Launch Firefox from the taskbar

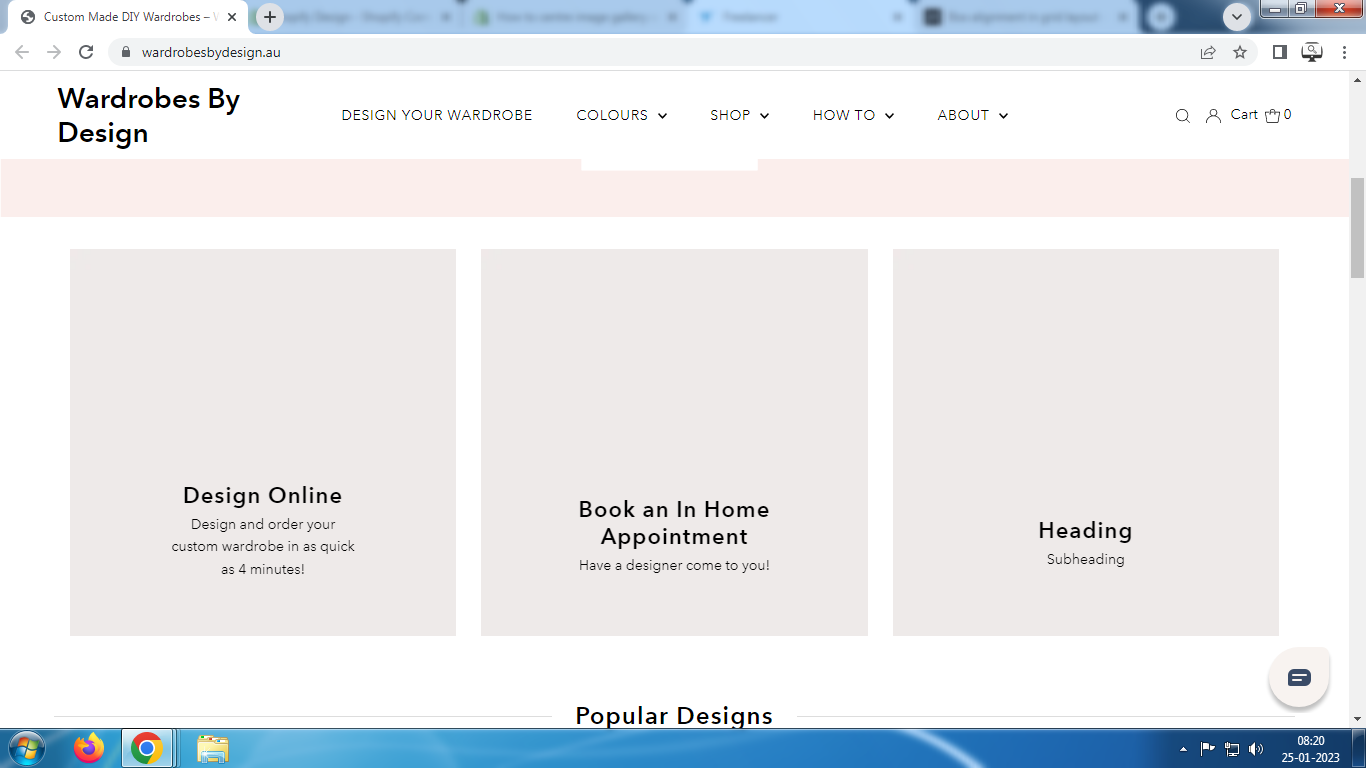(x=89, y=748)
